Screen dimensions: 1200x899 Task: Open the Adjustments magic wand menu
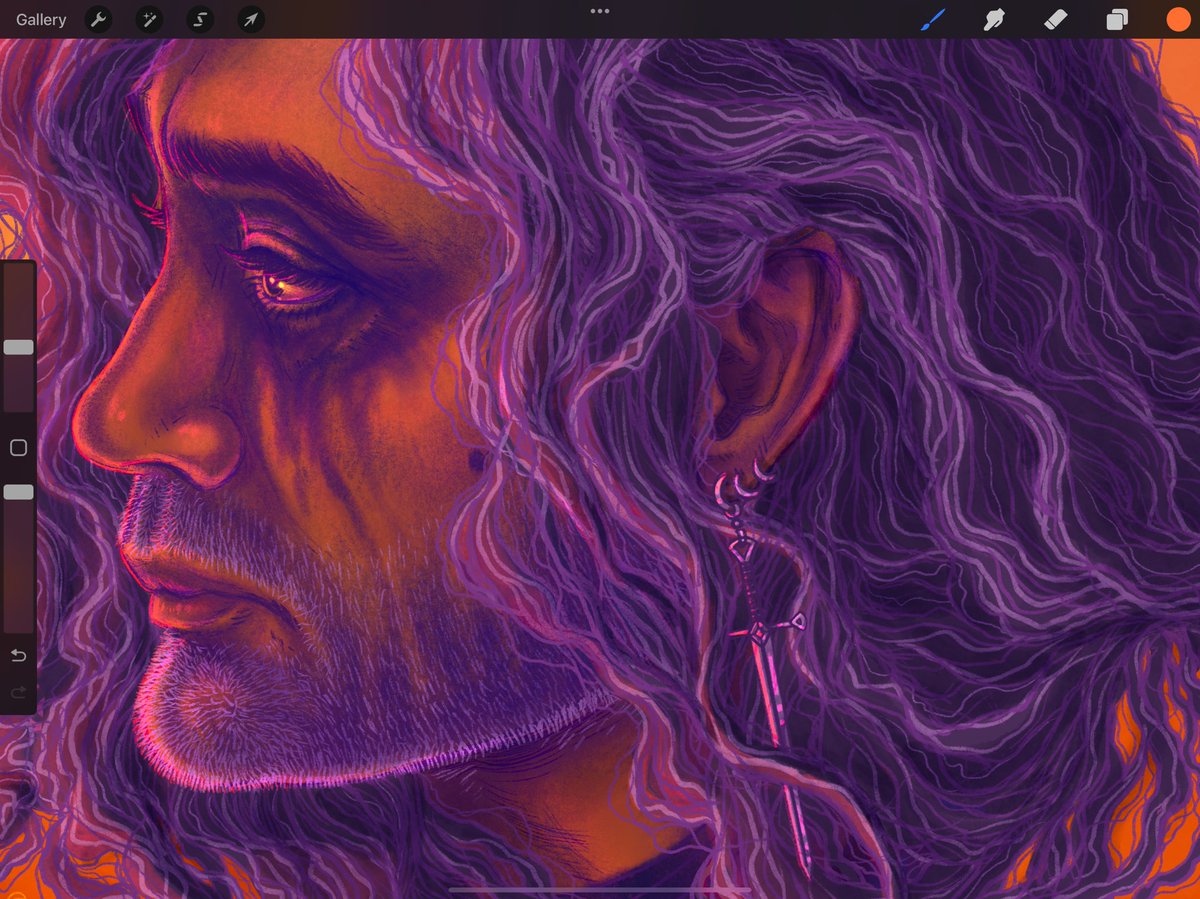point(149,19)
